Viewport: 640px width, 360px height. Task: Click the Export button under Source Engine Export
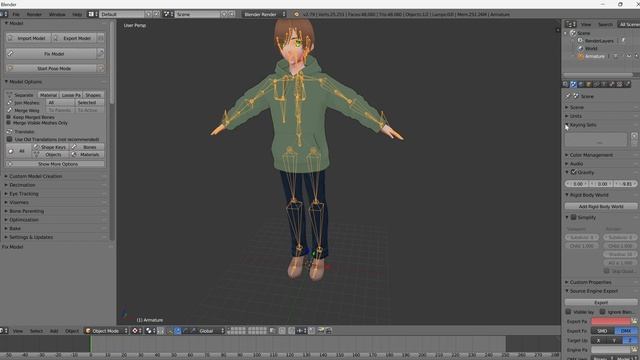pyautogui.click(x=601, y=302)
